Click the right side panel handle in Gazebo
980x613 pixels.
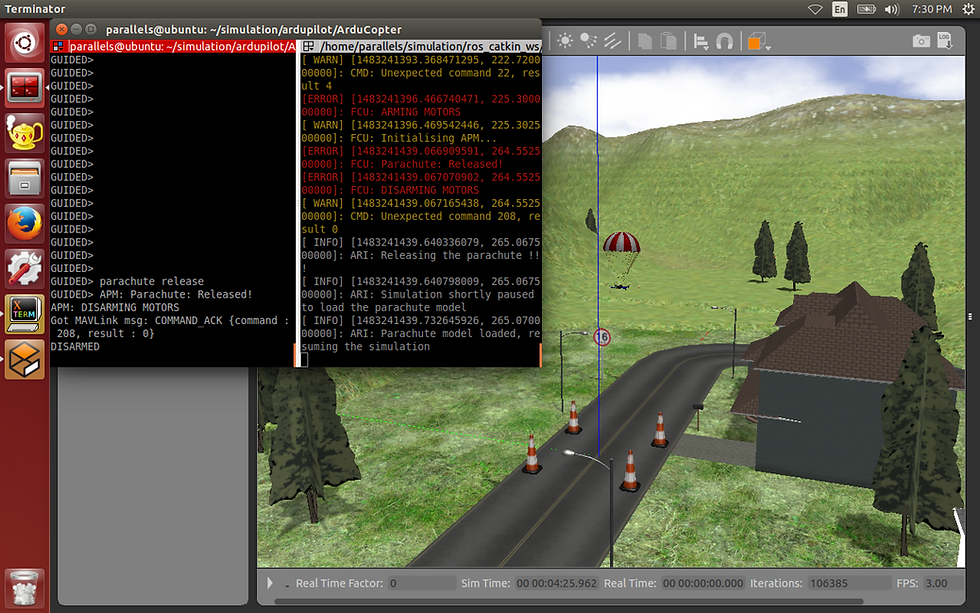tap(970, 316)
